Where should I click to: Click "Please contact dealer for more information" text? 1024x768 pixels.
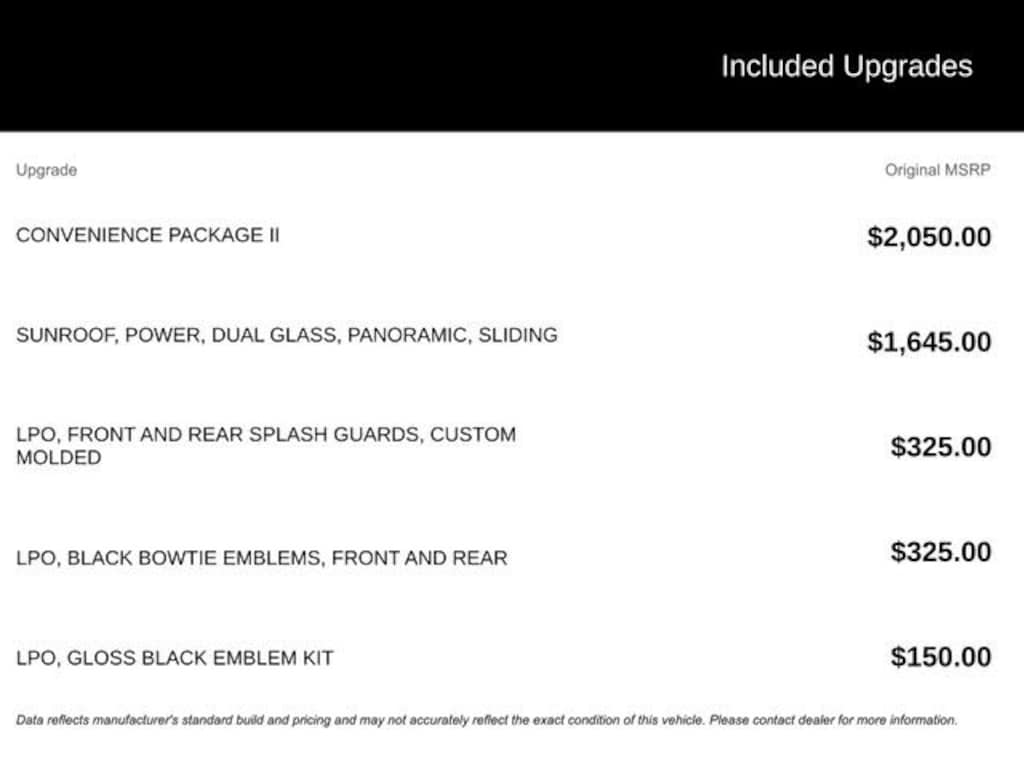[833, 719]
